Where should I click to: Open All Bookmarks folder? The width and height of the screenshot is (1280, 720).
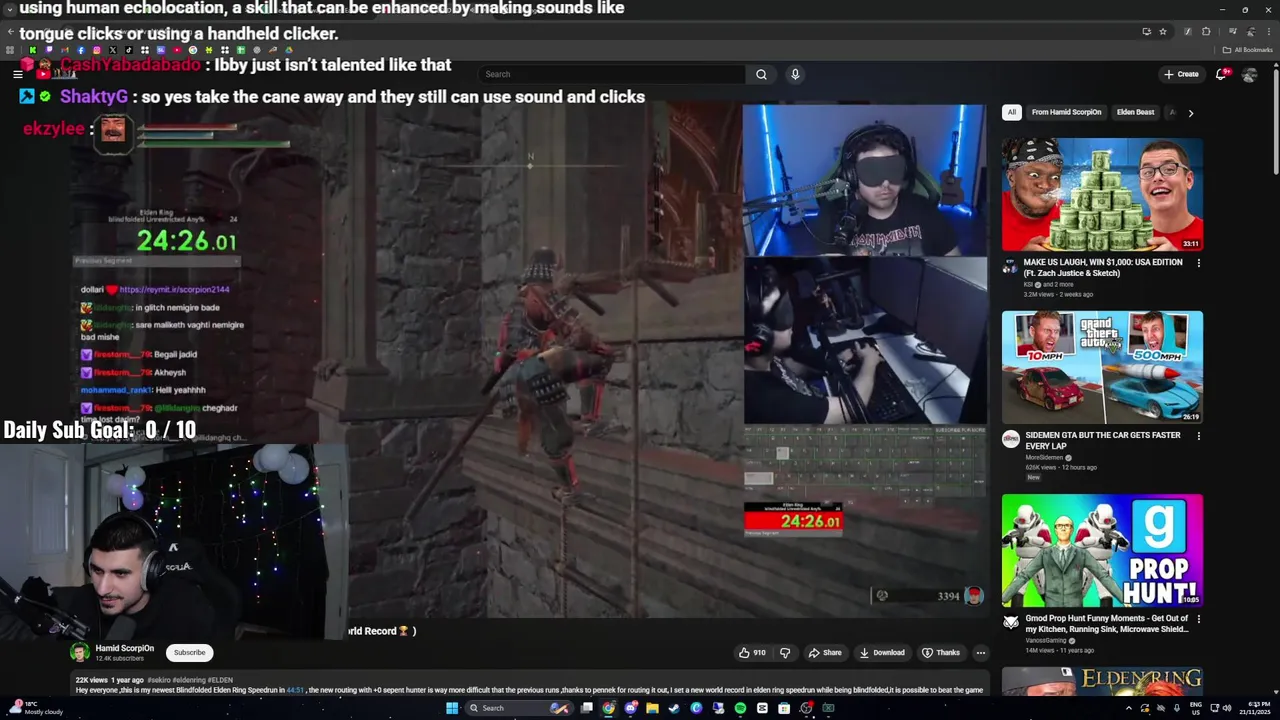click(x=1247, y=50)
